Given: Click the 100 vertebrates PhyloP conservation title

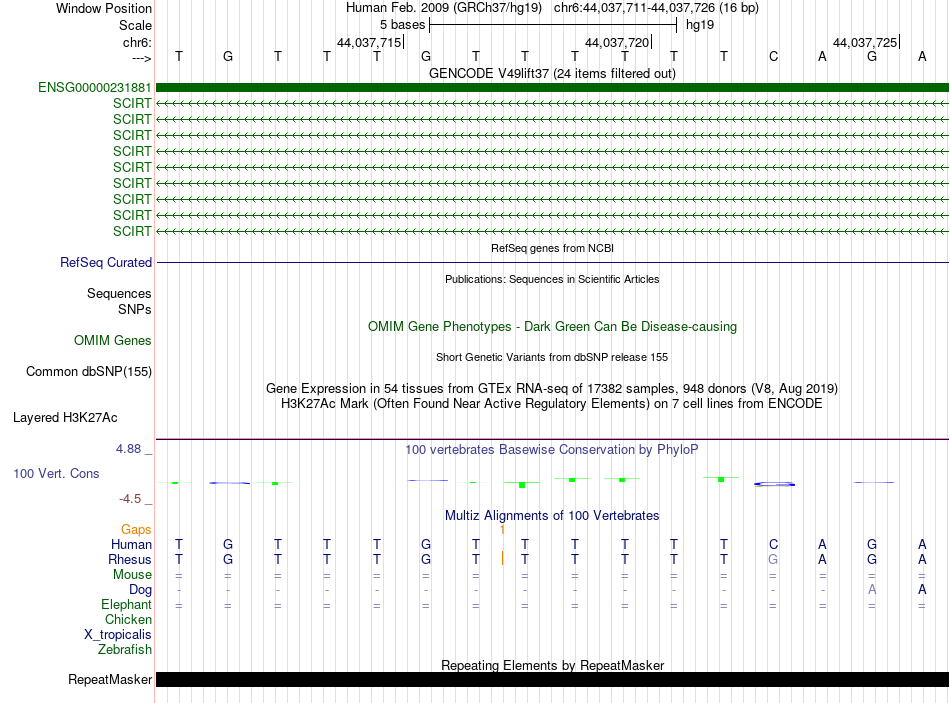Looking at the screenshot, I should [x=552, y=450].
